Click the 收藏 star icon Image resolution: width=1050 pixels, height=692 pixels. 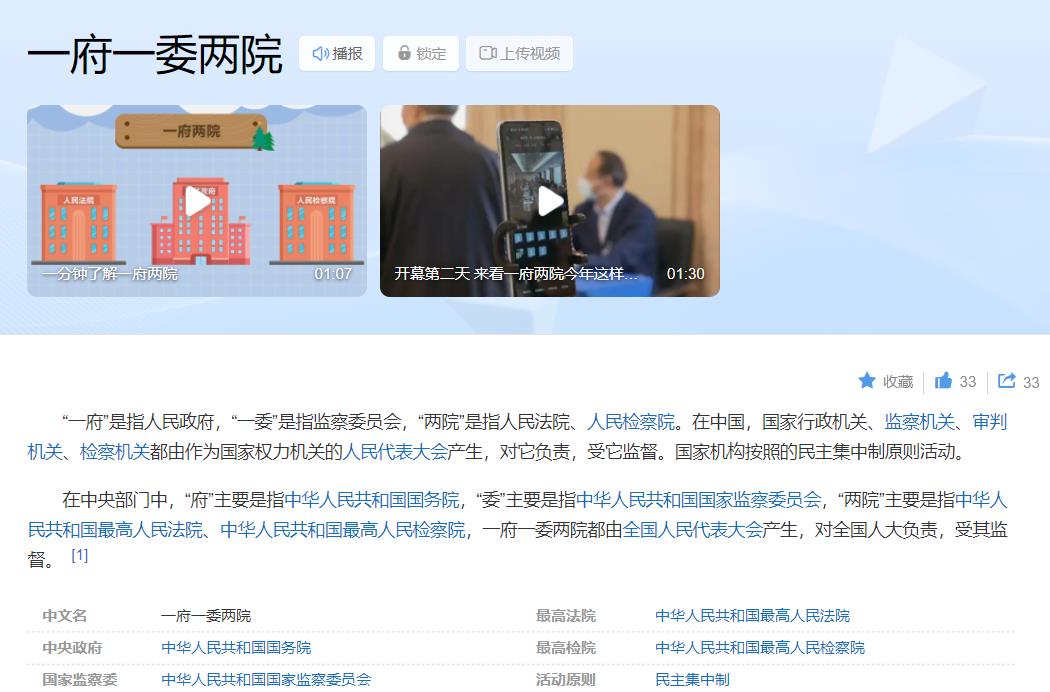[867, 381]
